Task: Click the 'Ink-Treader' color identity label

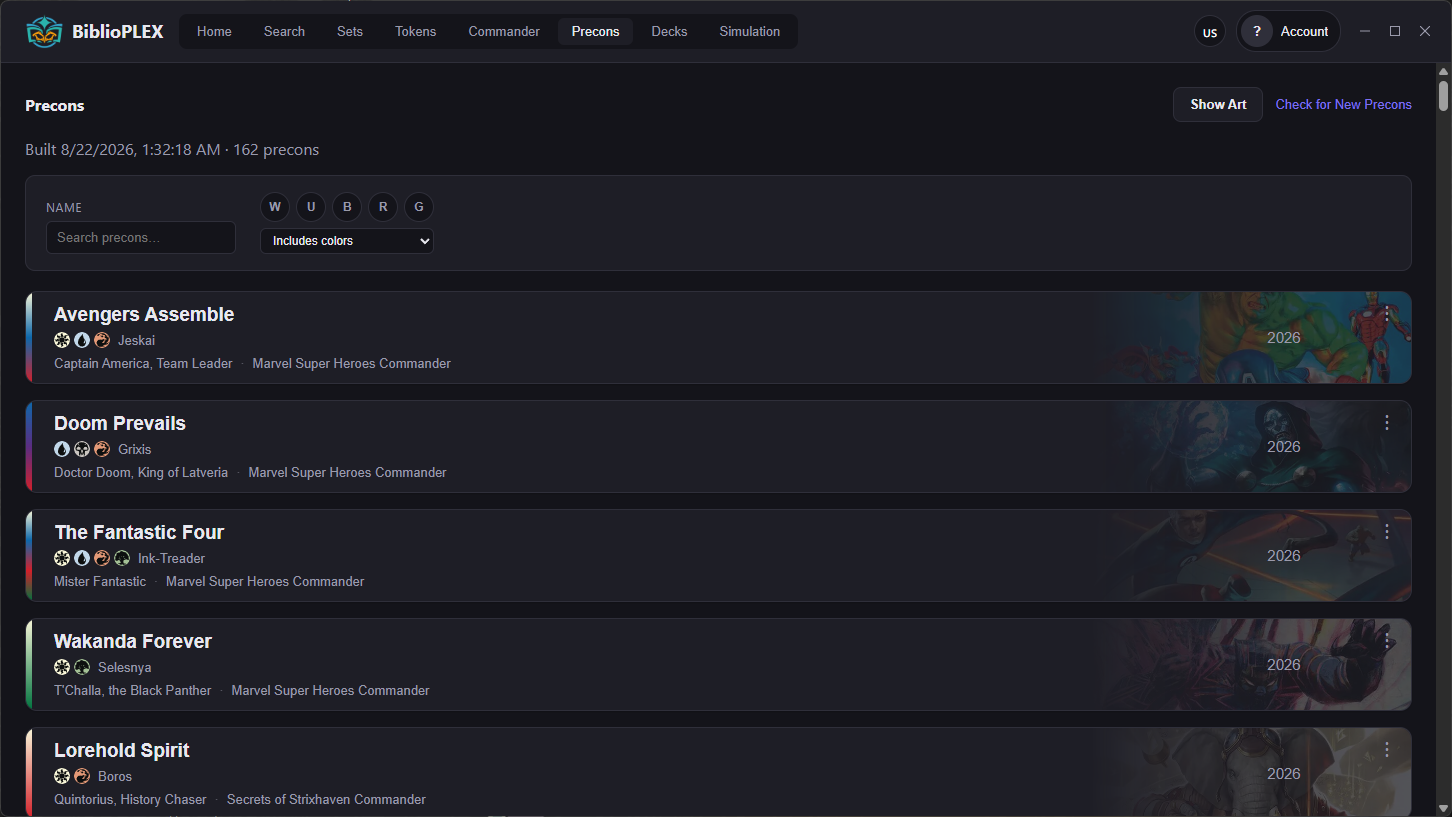Action: (x=171, y=558)
